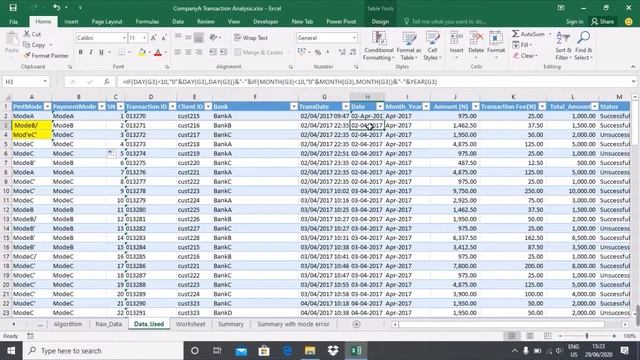Open the File menu tab
640x360 pixels.
pyautogui.click(x=13, y=22)
